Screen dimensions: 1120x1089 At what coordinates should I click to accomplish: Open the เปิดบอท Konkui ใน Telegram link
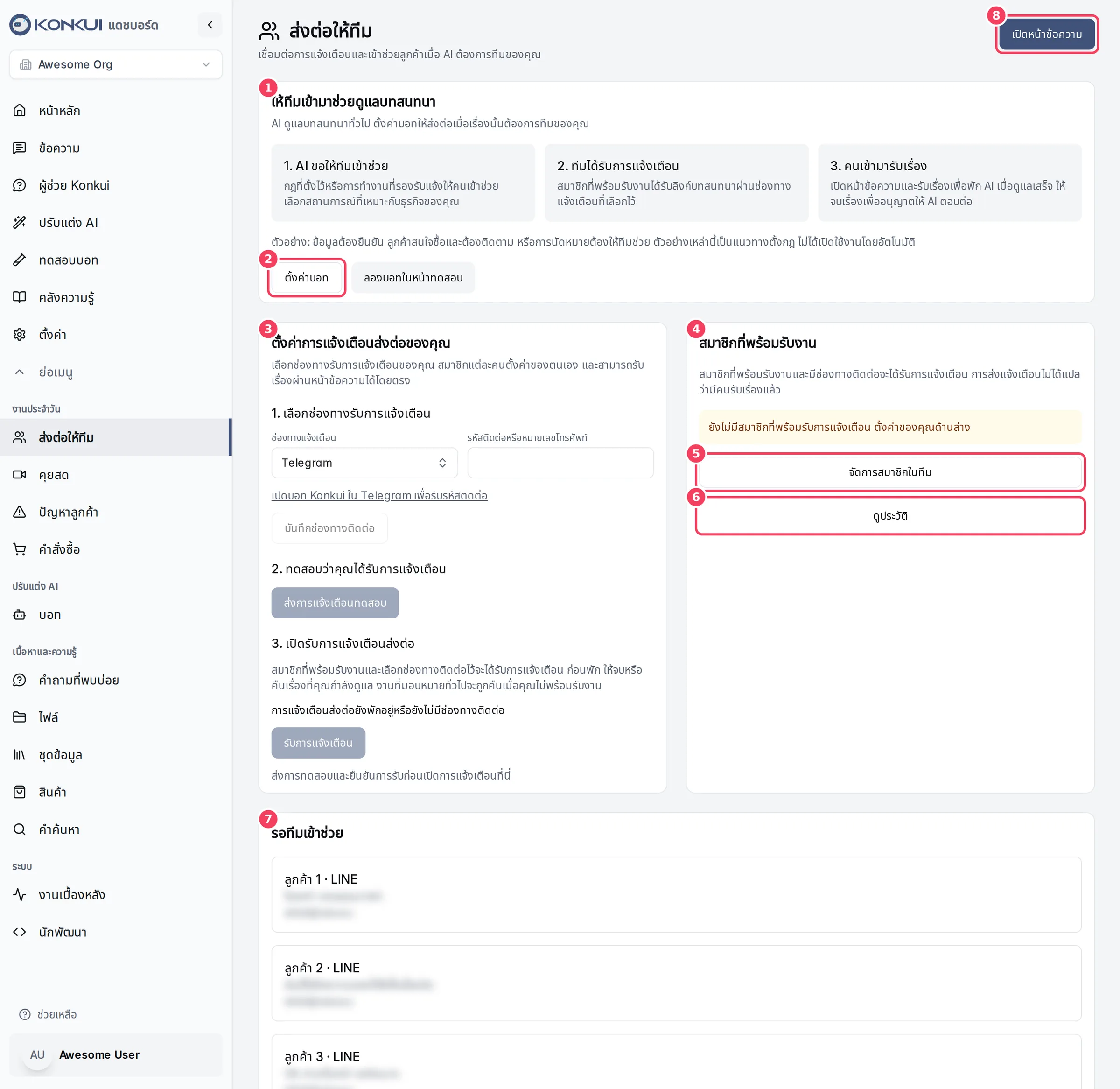379,495
